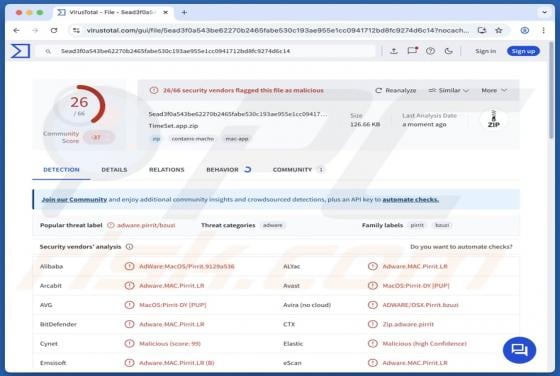560x376 pixels.
Task: Click the BitDefender detection warning icon
Action: (x=129, y=324)
